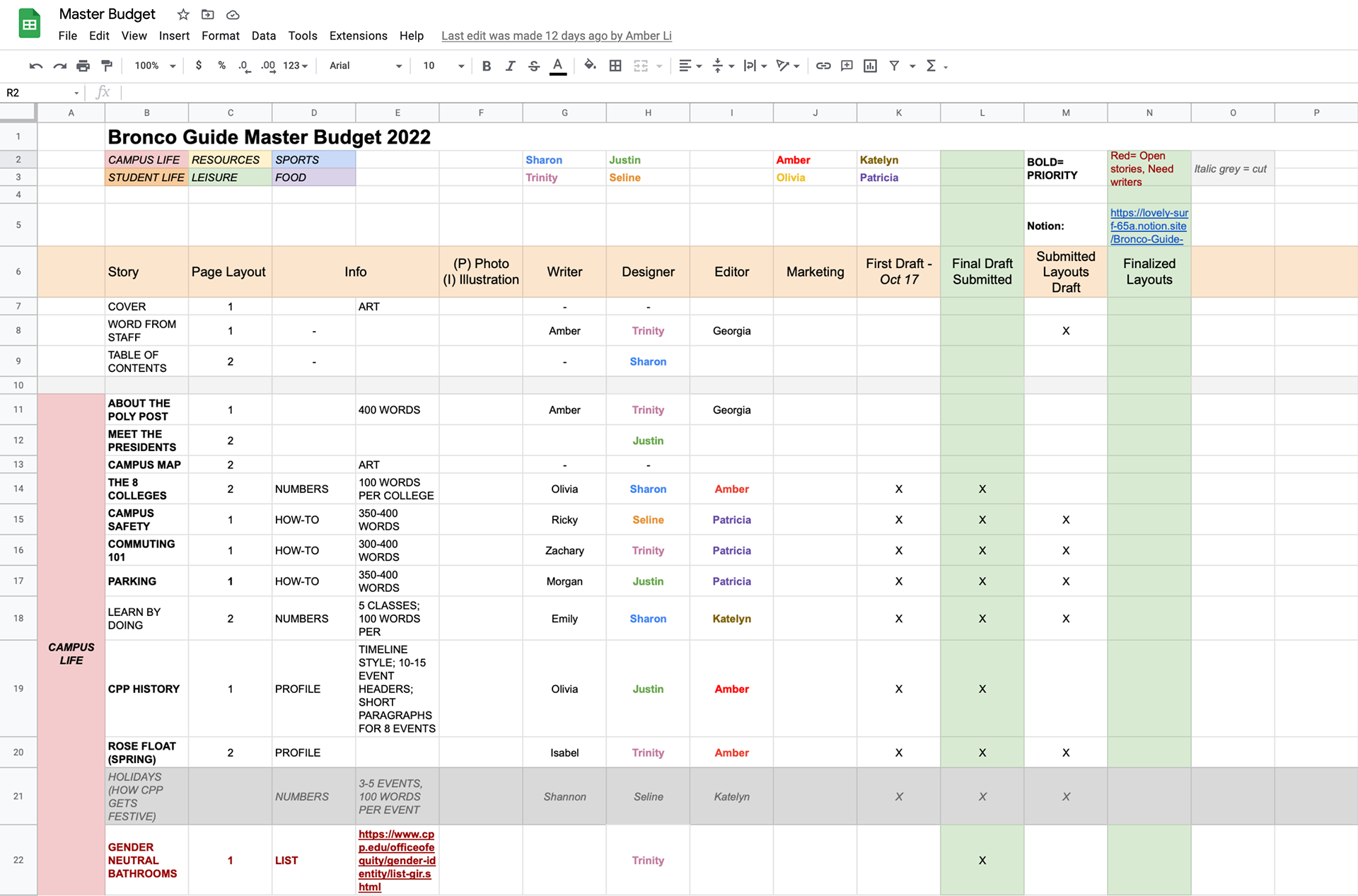Open the Data menu
The height and width of the screenshot is (896, 1358).
[264, 35]
